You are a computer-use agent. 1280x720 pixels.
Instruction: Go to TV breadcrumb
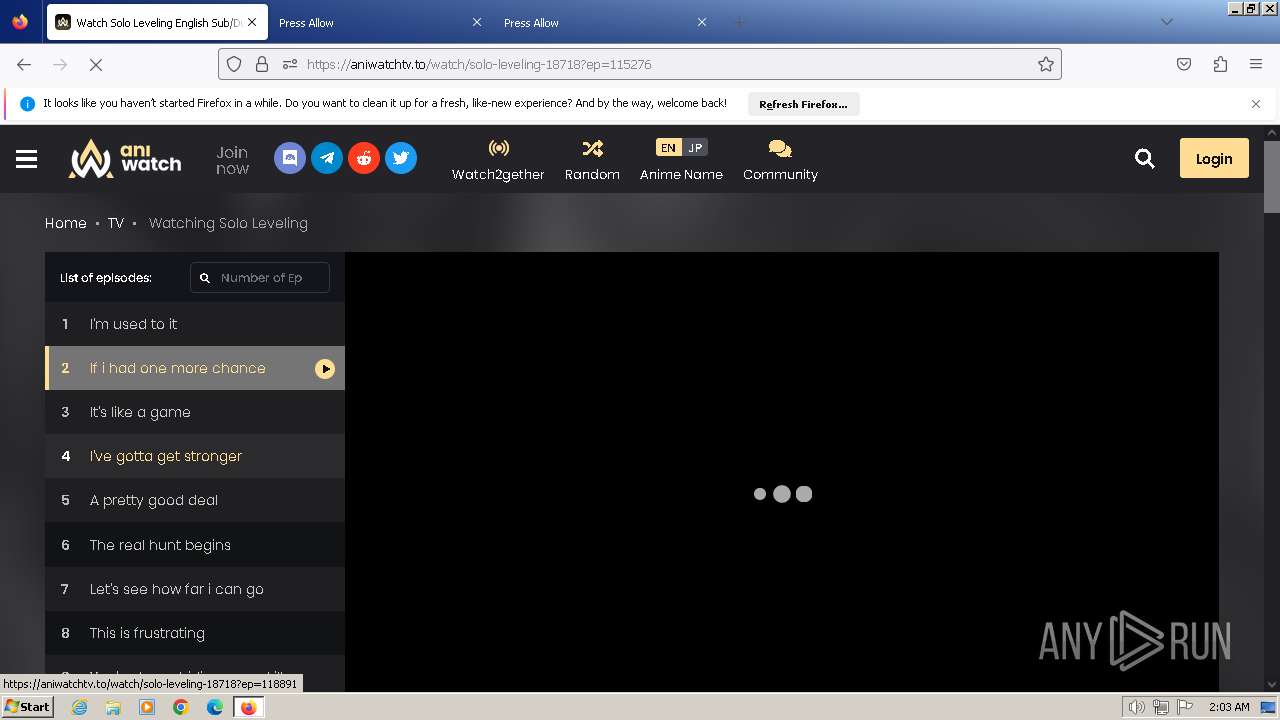pyautogui.click(x=116, y=223)
